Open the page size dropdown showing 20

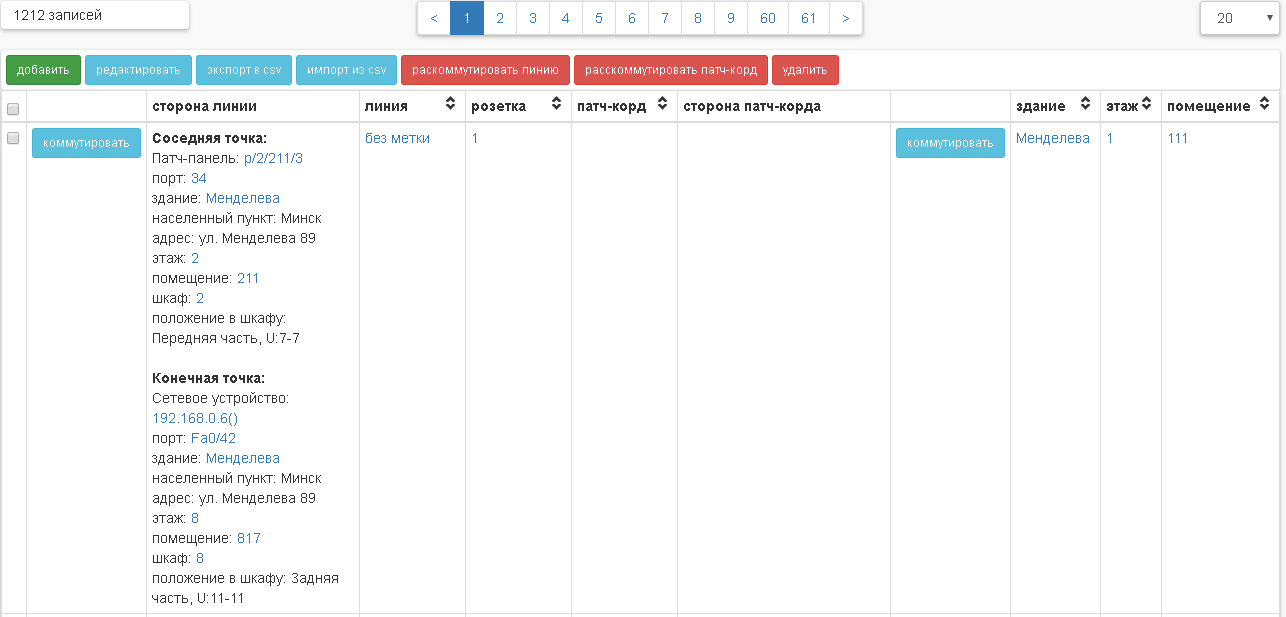pyautogui.click(x=1238, y=18)
